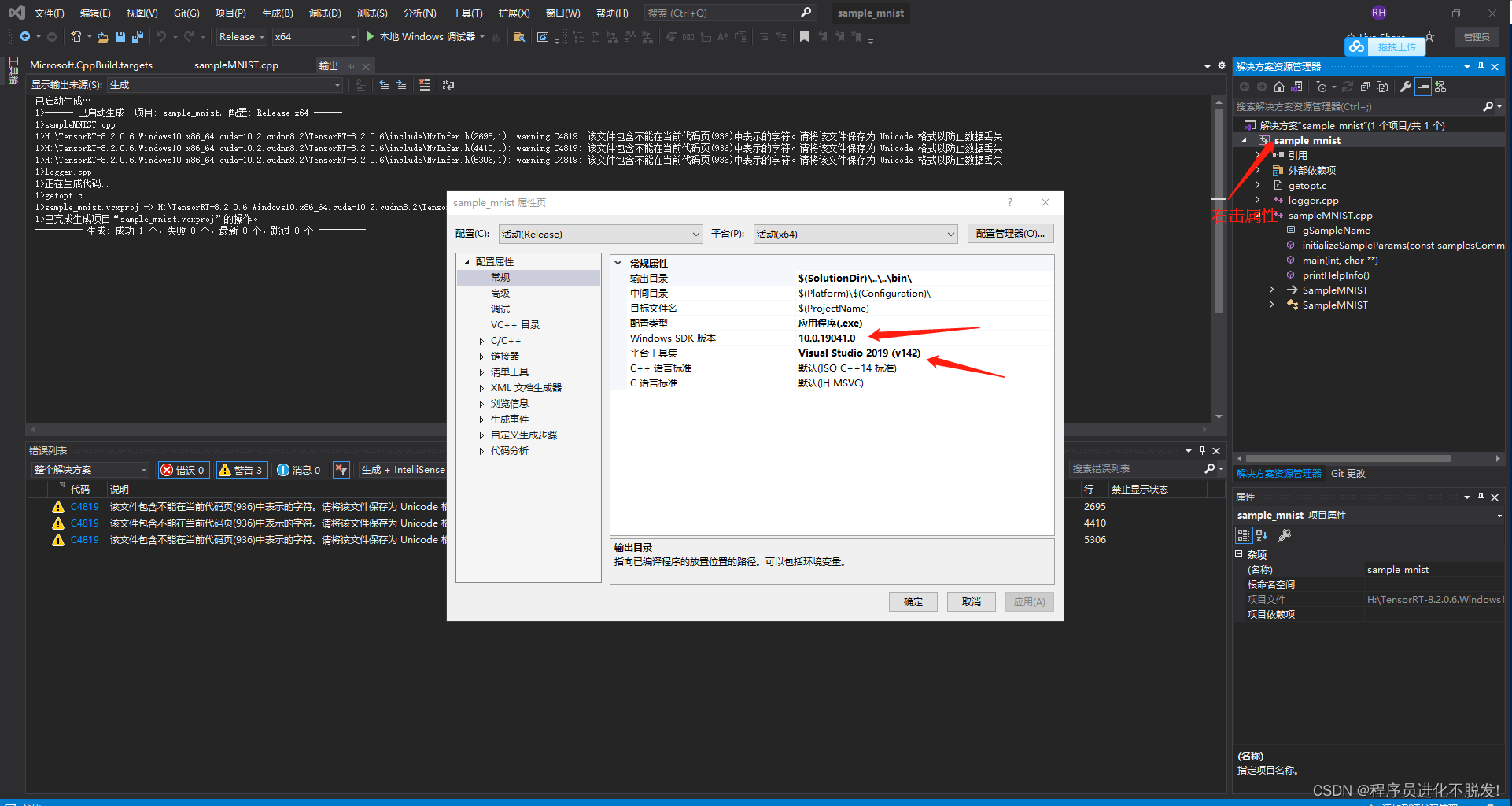Click the Visual Studio logo icon

[x=17, y=13]
